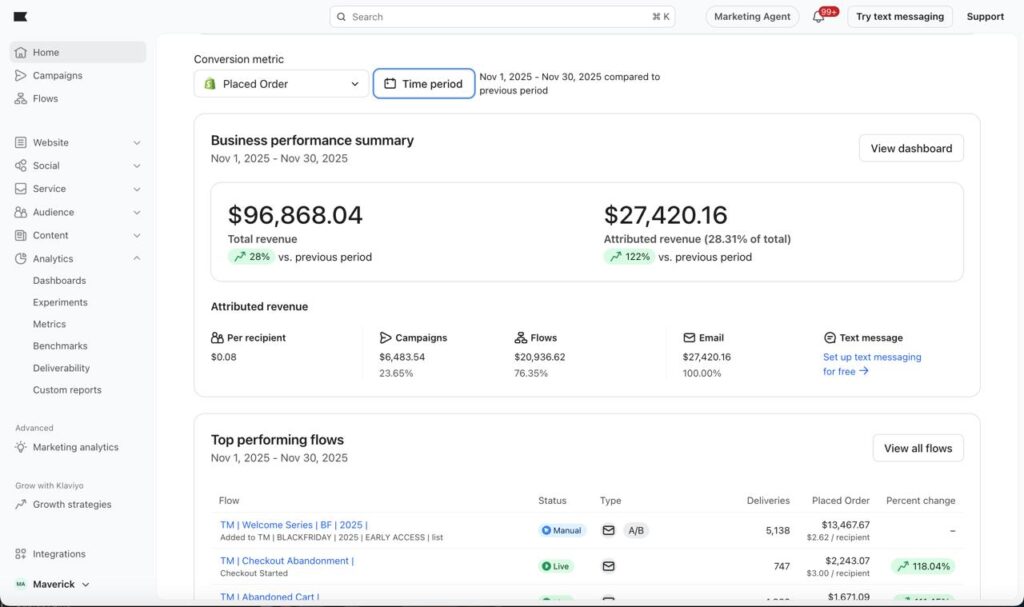Open the TM Checkout Abandonment flow link

click(287, 561)
